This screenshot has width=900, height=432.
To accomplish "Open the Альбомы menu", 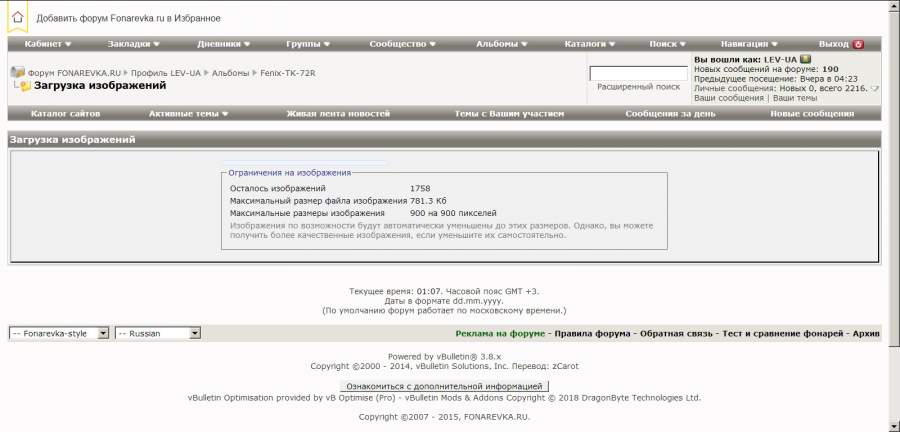I will [x=502, y=44].
